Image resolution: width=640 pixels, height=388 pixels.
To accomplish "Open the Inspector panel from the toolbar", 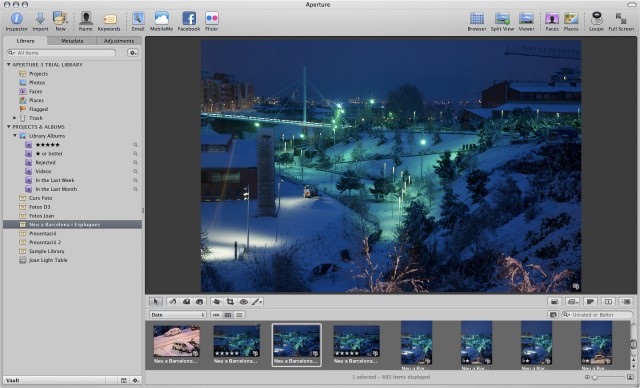I will click(16, 21).
